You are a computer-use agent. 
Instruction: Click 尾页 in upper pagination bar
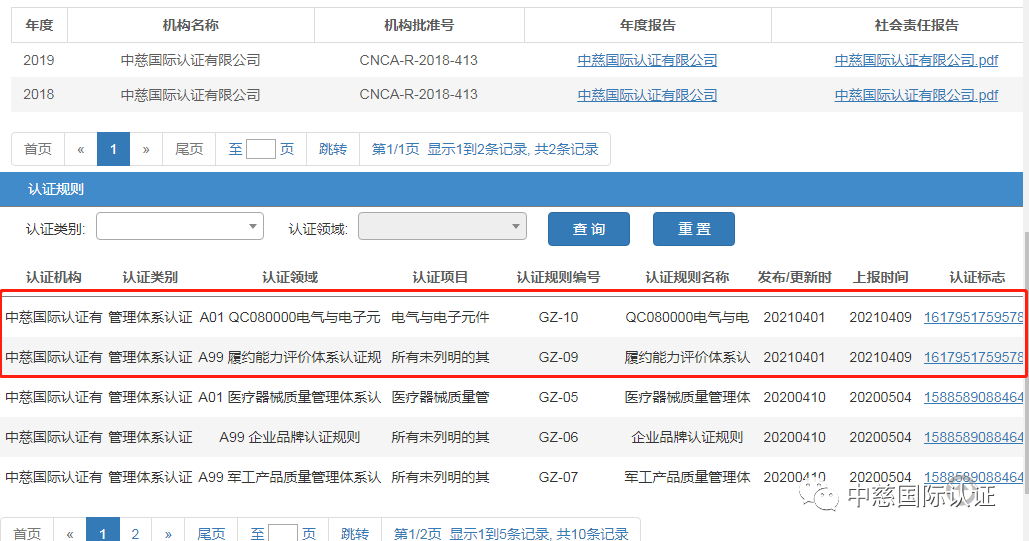(x=189, y=149)
